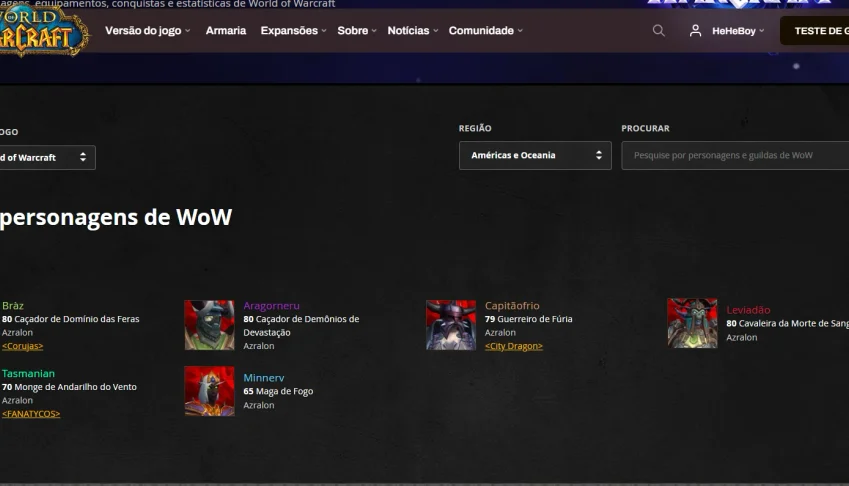Open the Corujas guild link

tap(22, 346)
